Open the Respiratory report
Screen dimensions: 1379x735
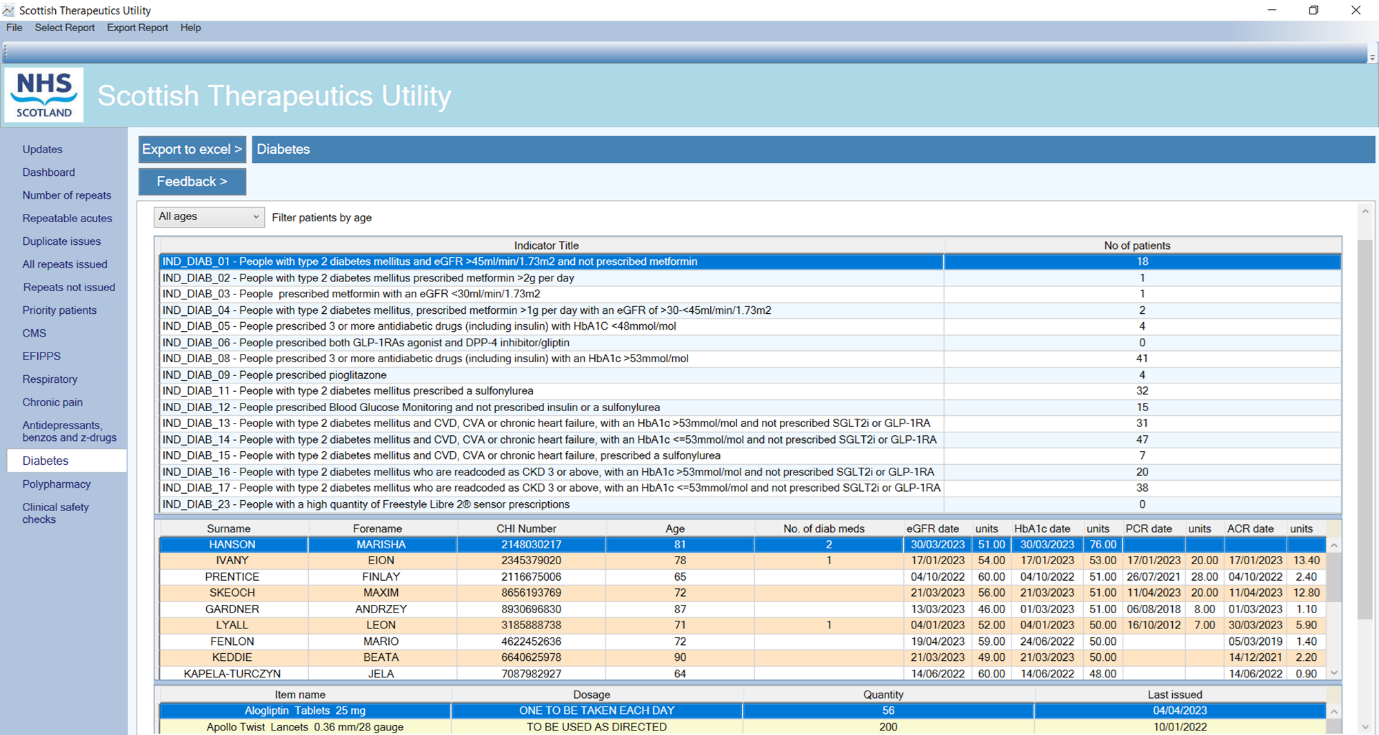pyautogui.click(x=50, y=379)
